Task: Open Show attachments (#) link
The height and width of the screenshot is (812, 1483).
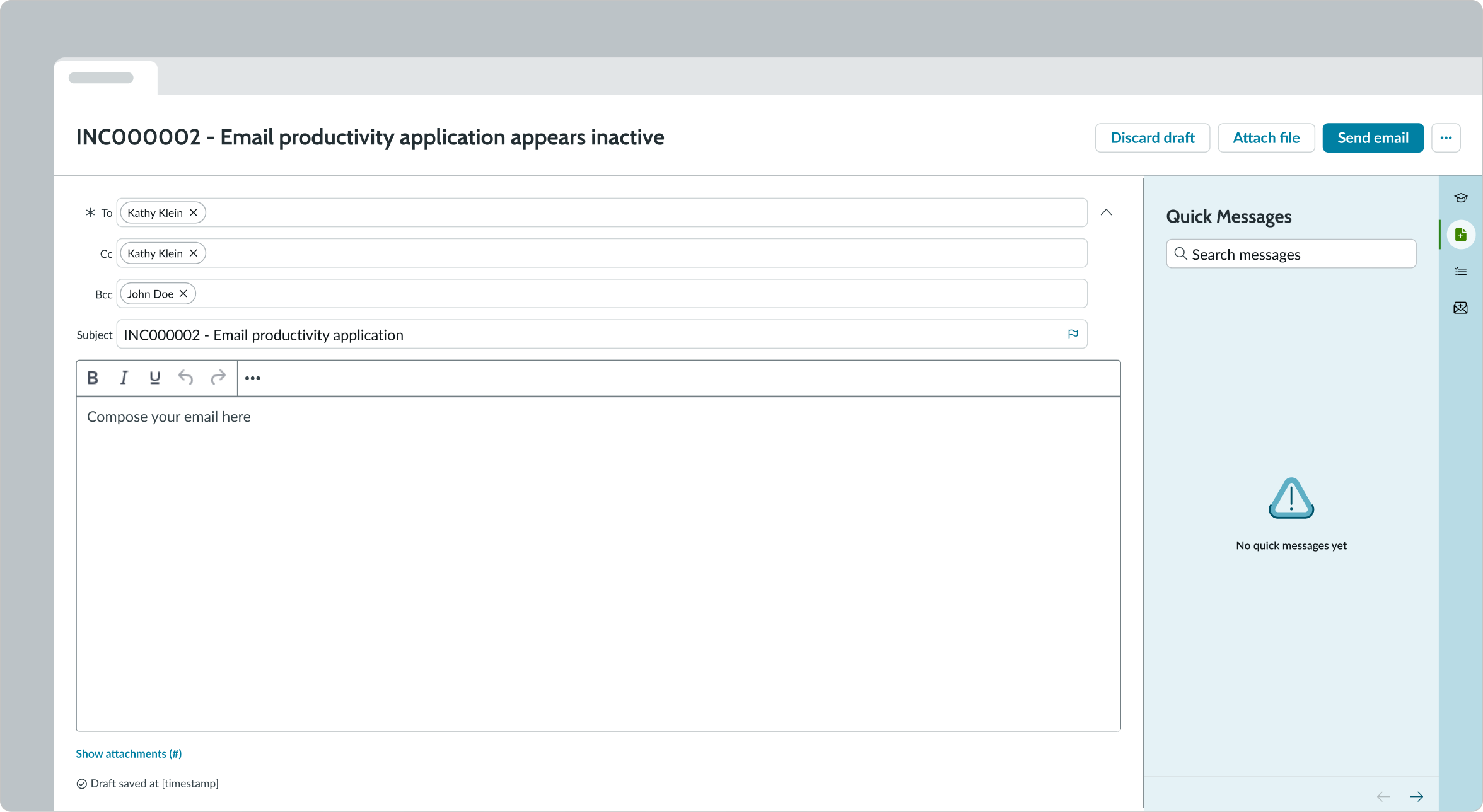Action: tap(129, 754)
